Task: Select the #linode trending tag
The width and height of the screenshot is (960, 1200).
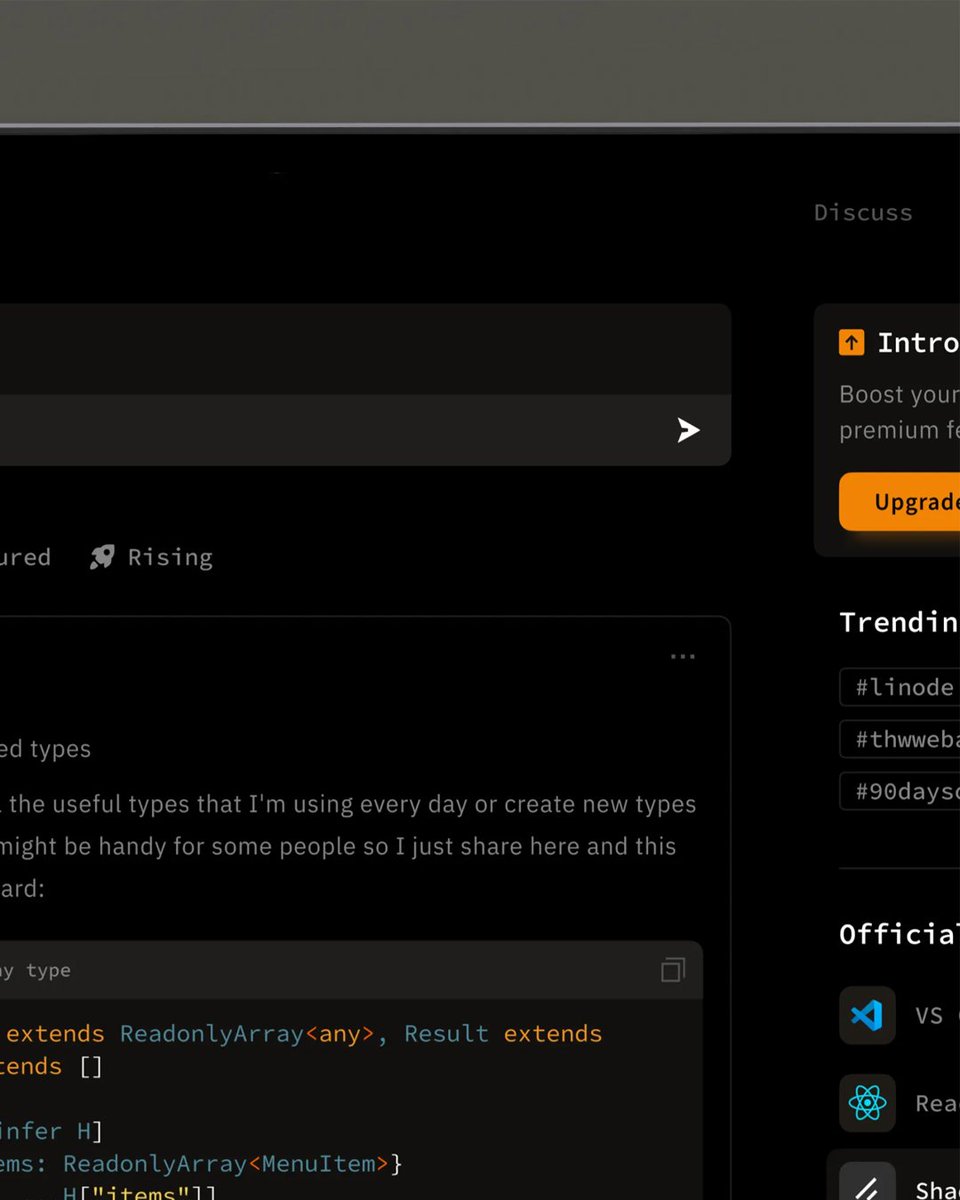Action: tap(900, 687)
